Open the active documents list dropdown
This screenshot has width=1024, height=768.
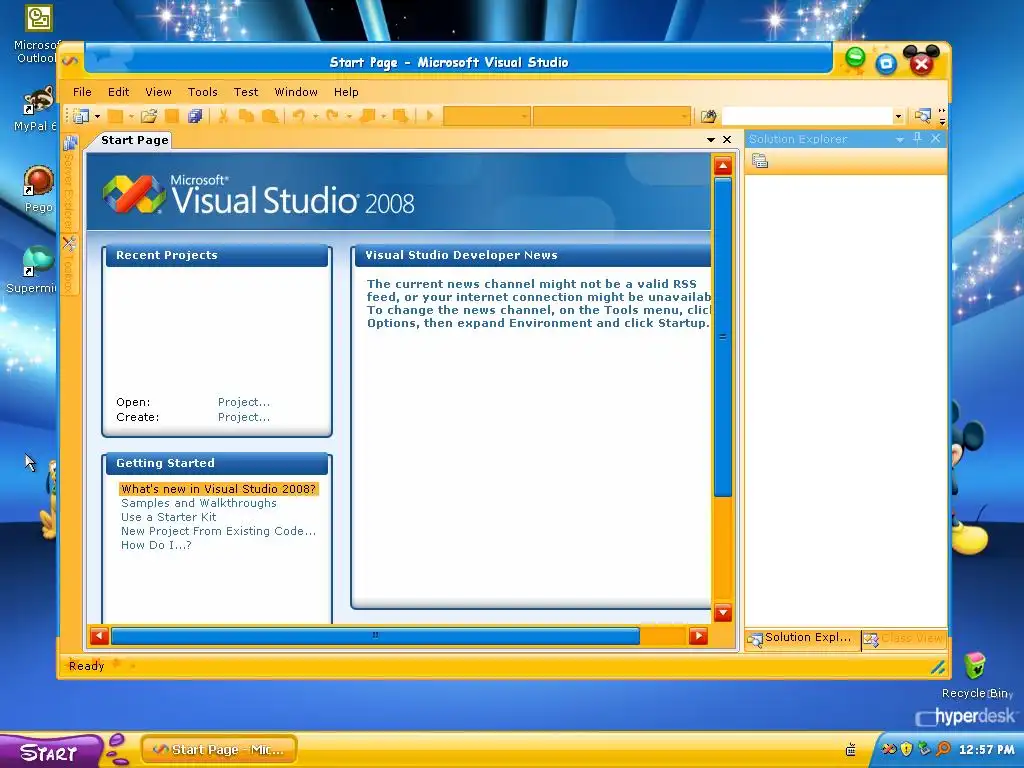711,140
